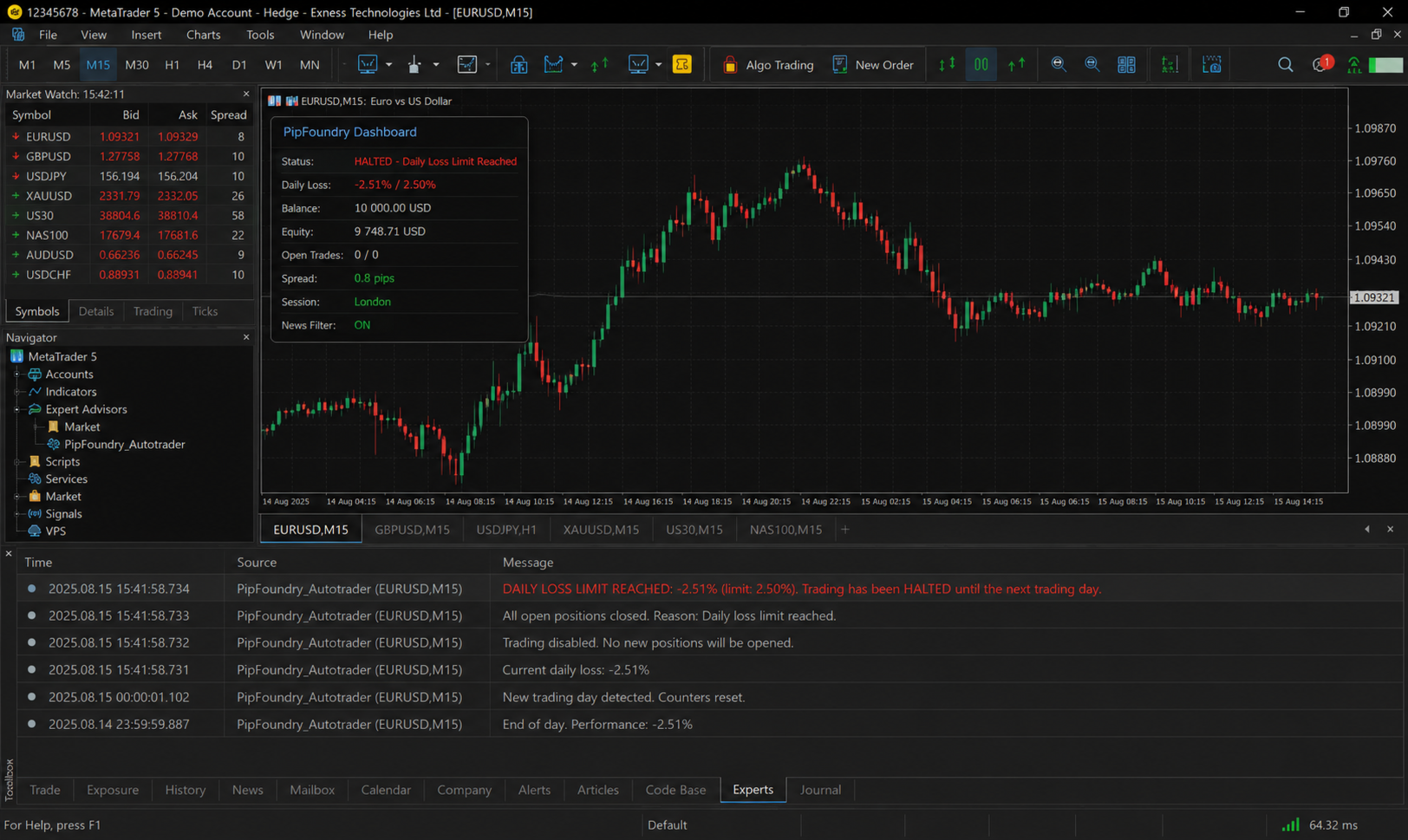Screen dimensions: 1408x840
Task: Click the connection signal bars in status bar
Action: coord(1291,824)
